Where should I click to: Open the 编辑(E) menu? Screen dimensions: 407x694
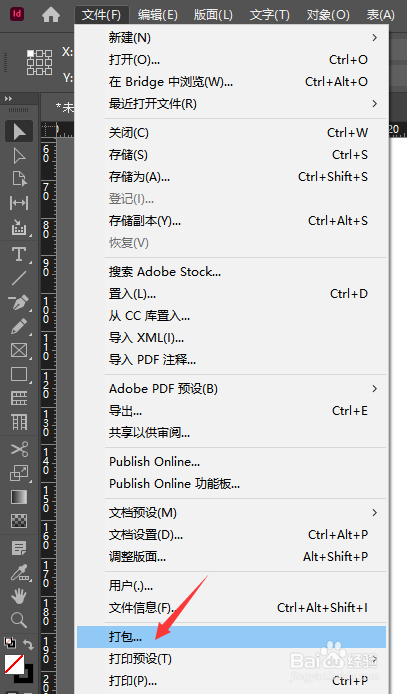(x=157, y=15)
